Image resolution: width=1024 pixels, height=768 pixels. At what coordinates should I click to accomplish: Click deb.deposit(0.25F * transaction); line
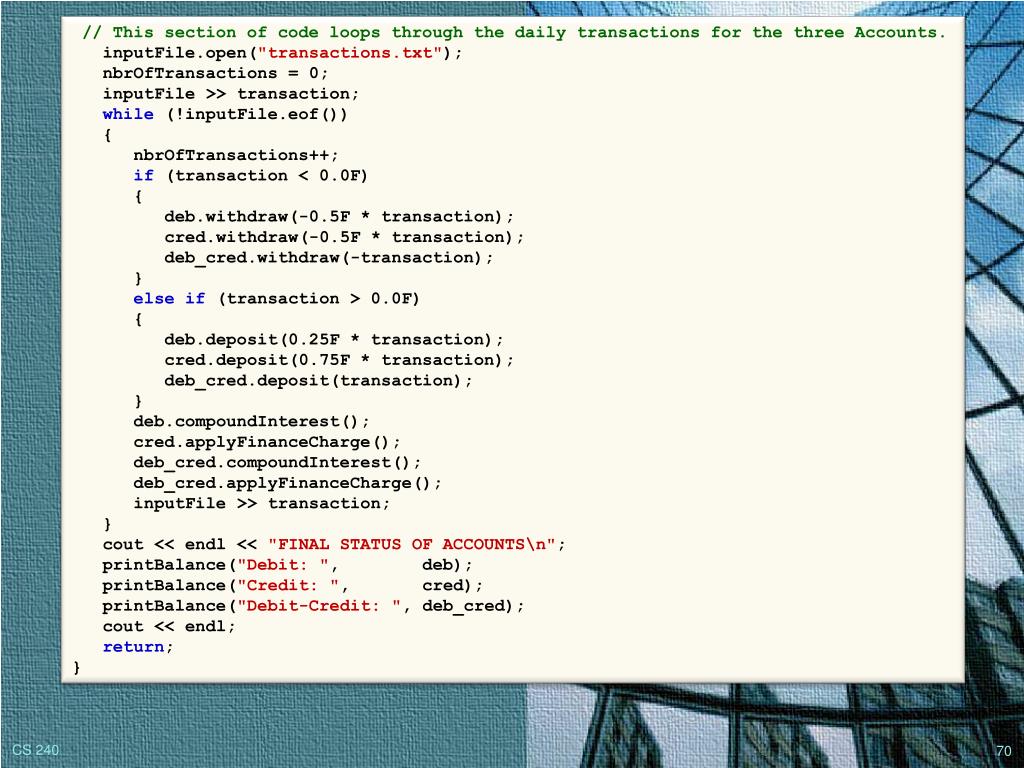tap(334, 340)
